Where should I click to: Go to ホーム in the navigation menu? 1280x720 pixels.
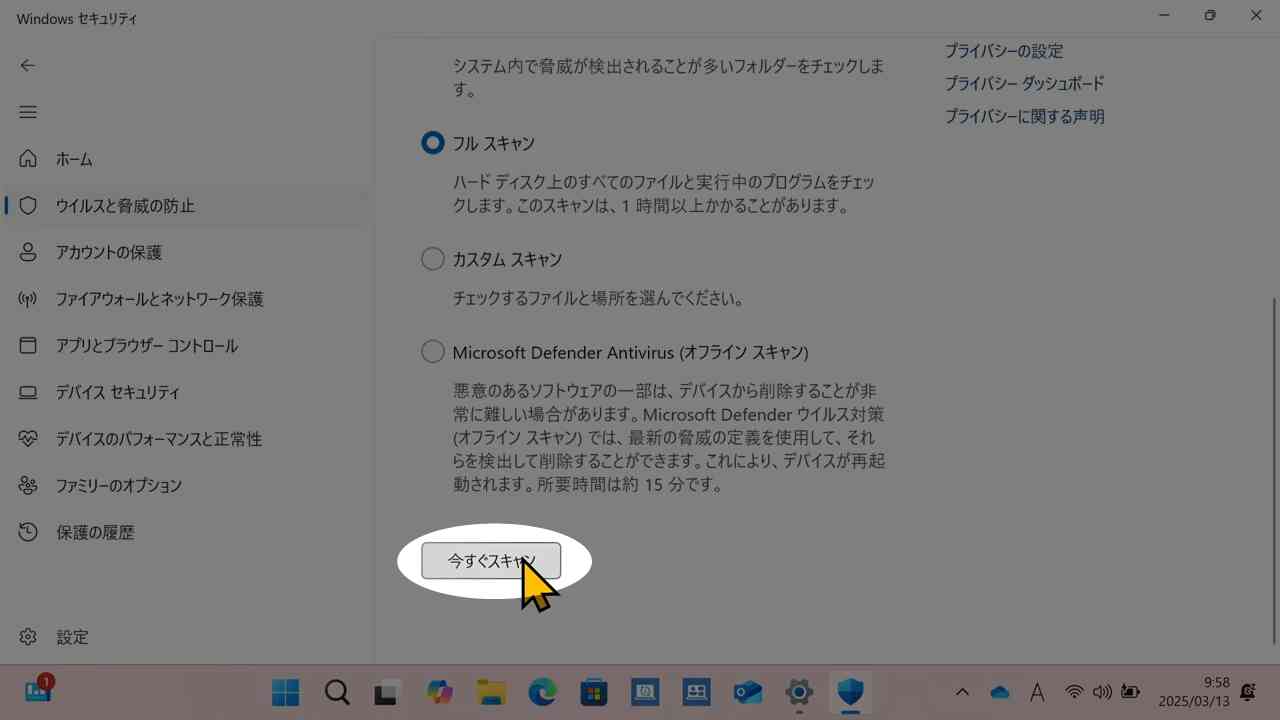click(x=74, y=158)
